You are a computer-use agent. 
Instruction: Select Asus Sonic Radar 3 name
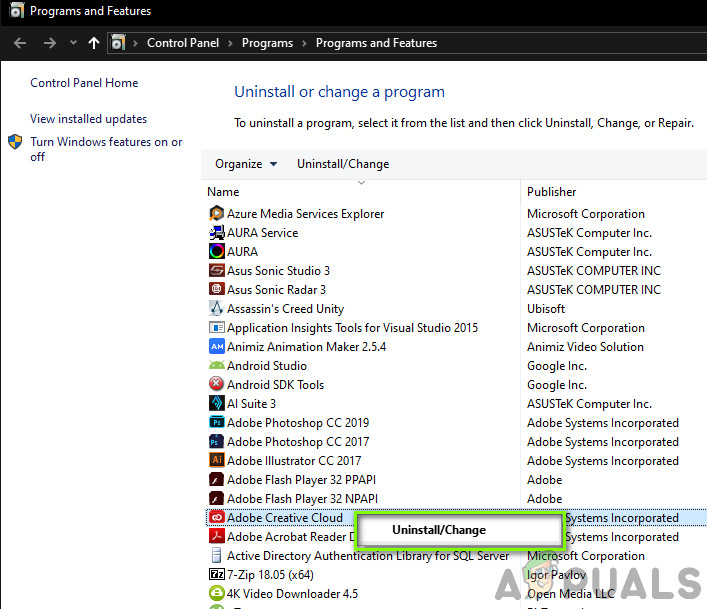(x=276, y=289)
